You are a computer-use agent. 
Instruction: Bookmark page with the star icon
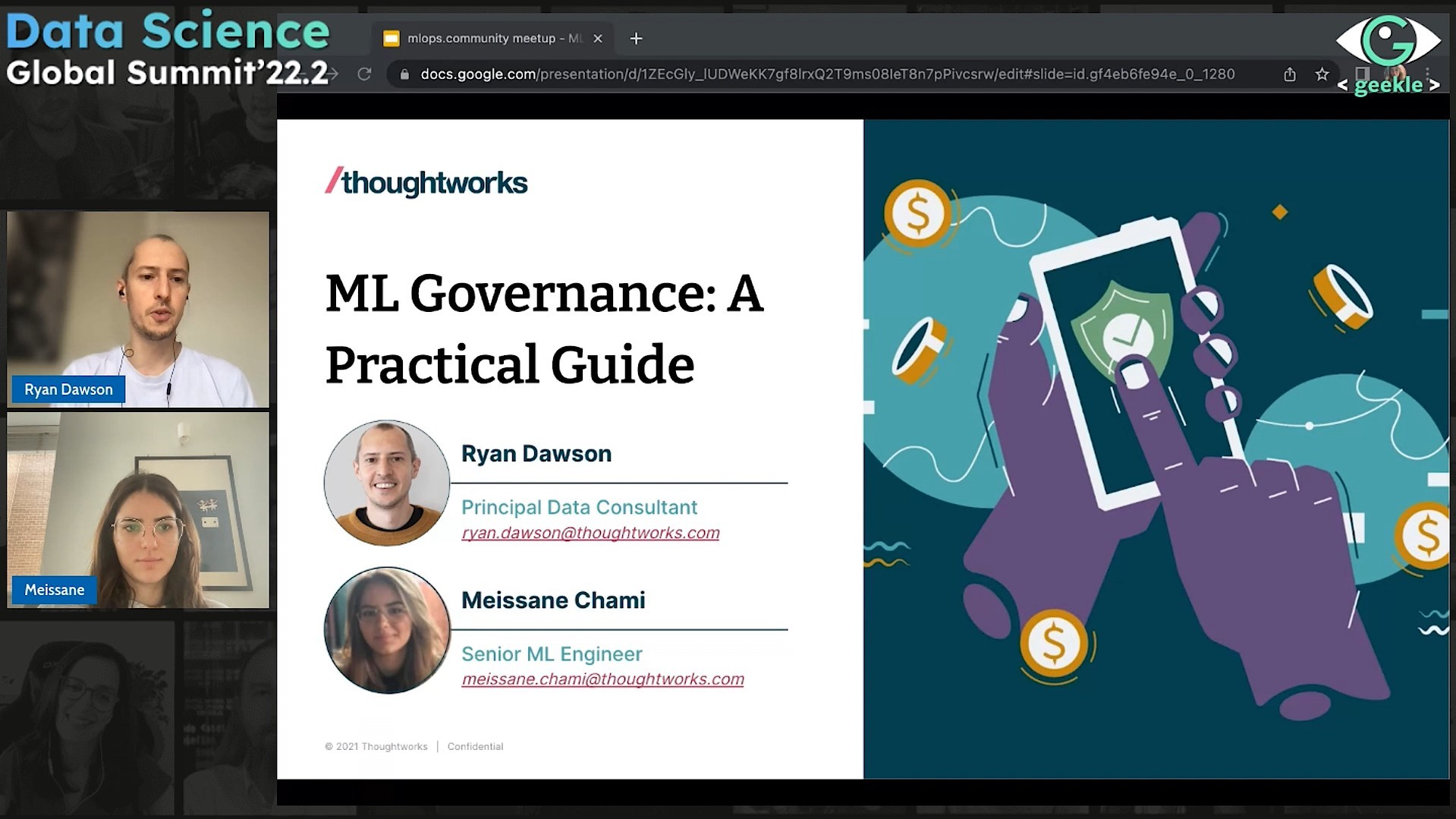[x=1322, y=74]
